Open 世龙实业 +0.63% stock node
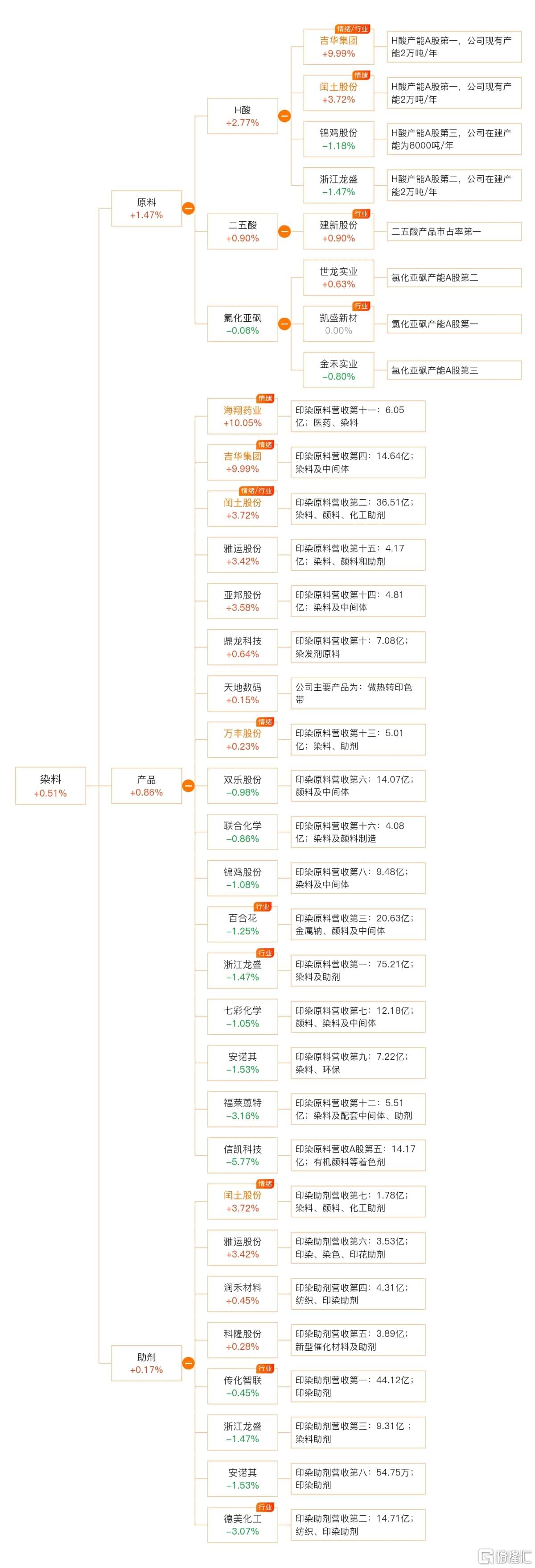Viewport: 535px width, 1568px height. (x=339, y=278)
